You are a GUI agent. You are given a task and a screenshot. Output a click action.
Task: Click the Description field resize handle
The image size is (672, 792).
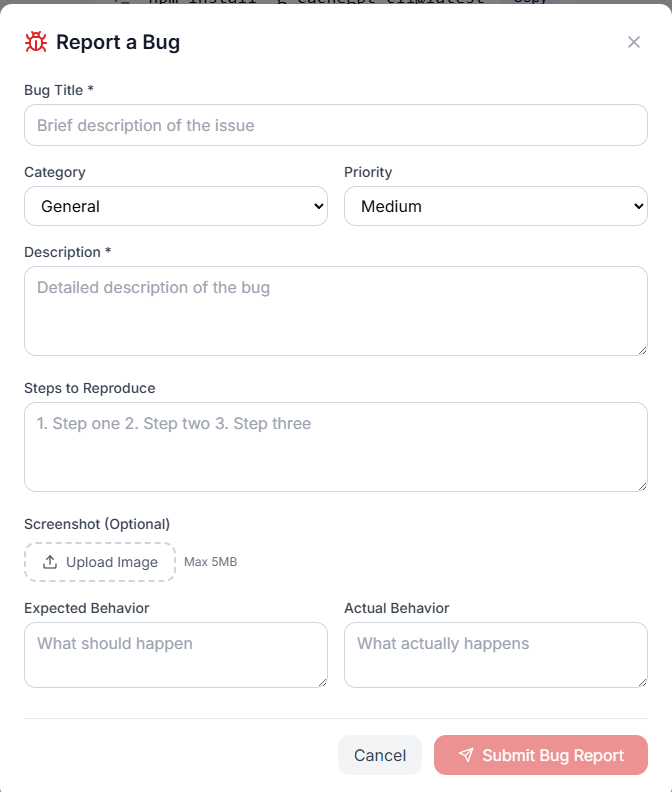tap(641, 349)
